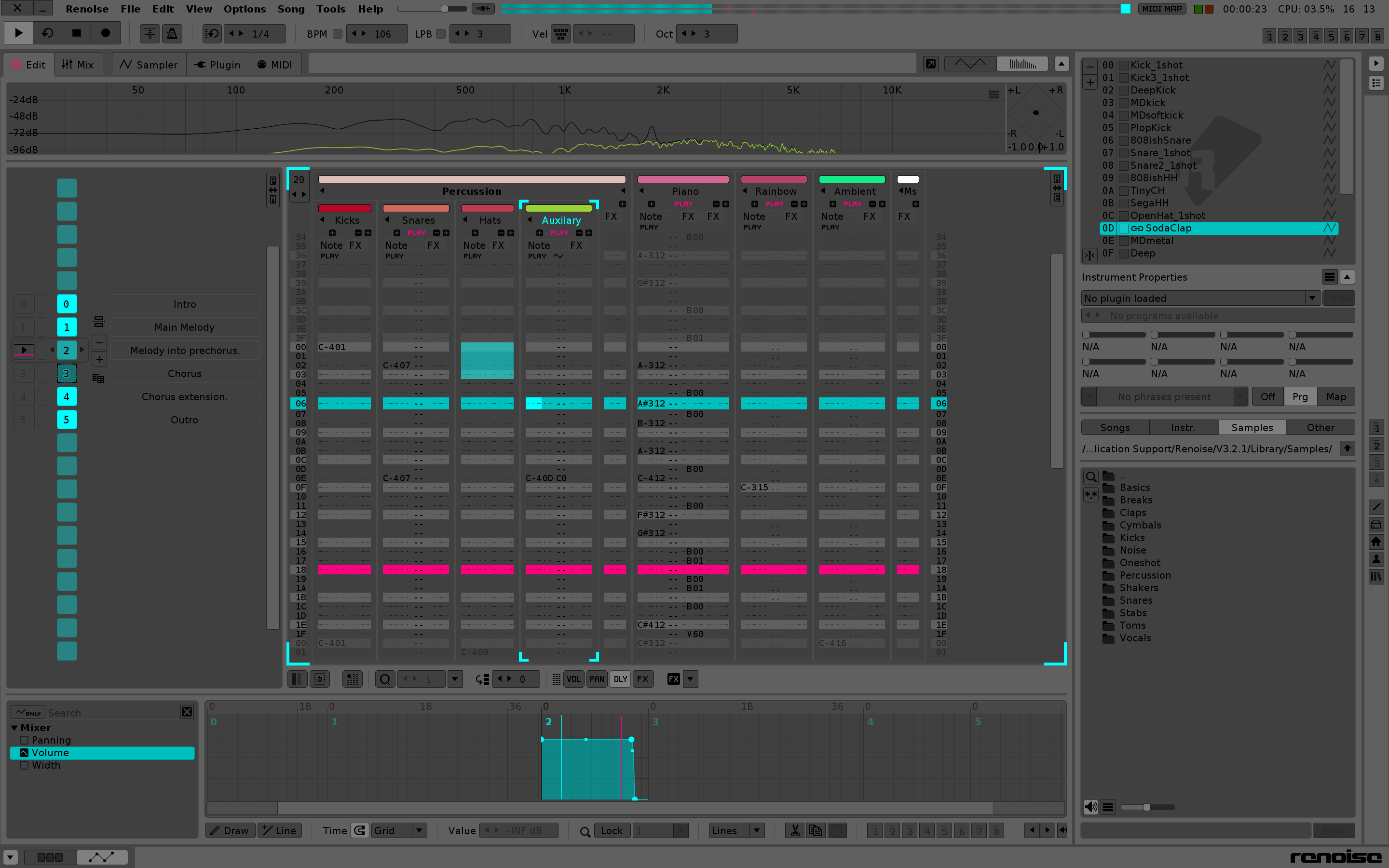Adjust the preview volume slider

[x=1147, y=807]
